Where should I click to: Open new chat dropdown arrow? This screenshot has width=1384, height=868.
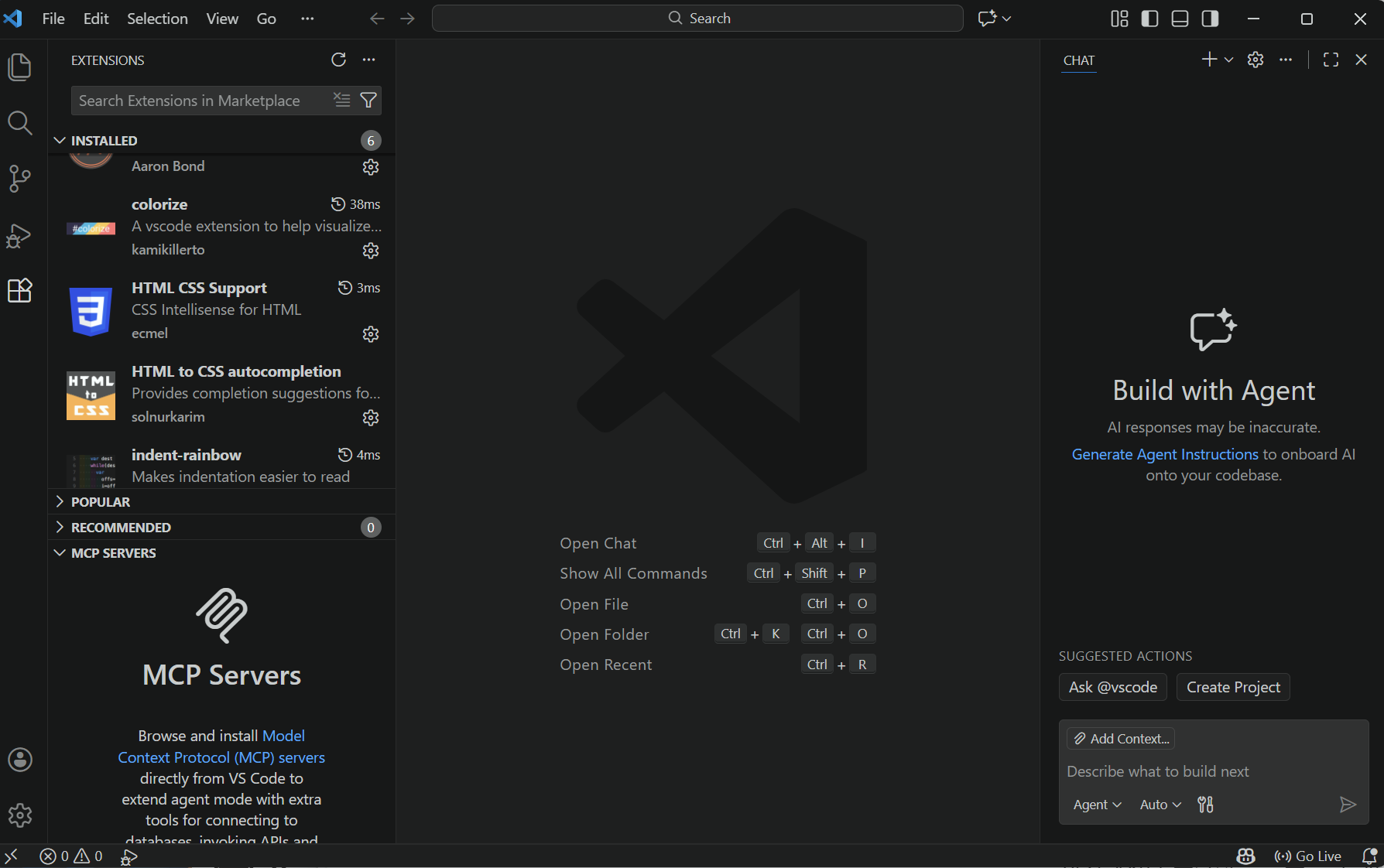pos(1228,60)
